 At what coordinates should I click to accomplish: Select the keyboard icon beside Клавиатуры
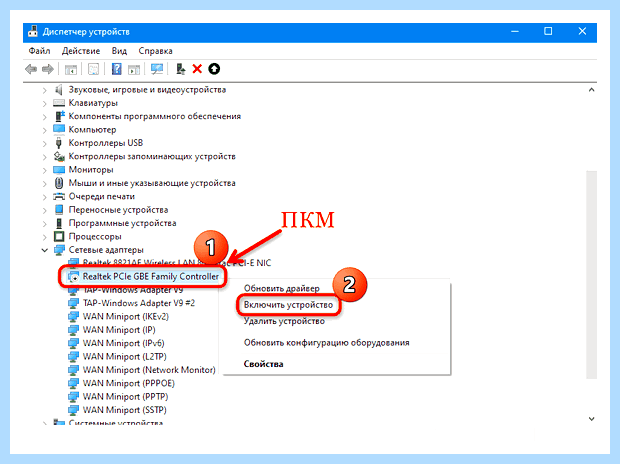point(59,103)
